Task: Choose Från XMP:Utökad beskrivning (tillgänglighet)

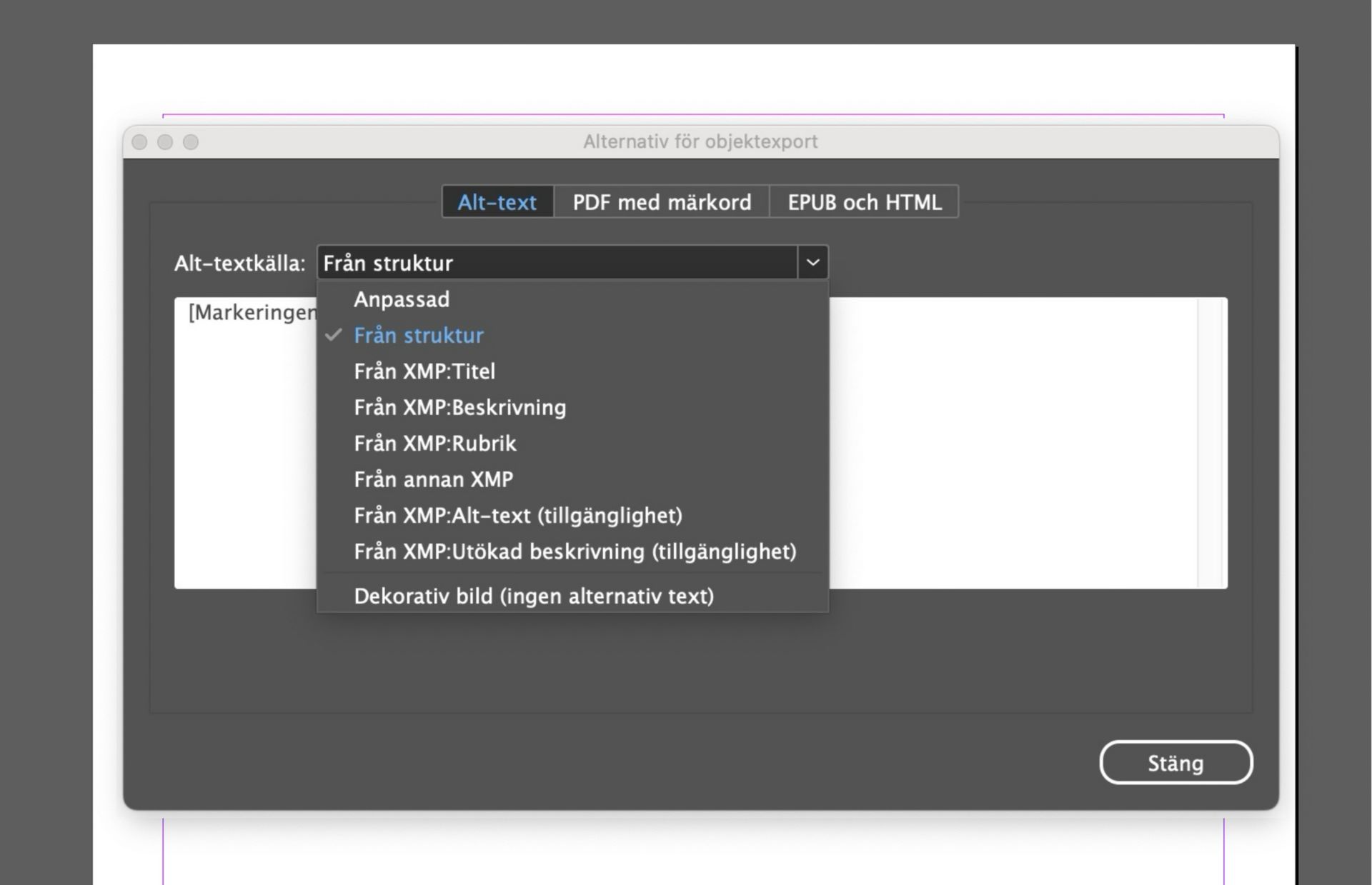Action: pos(575,551)
